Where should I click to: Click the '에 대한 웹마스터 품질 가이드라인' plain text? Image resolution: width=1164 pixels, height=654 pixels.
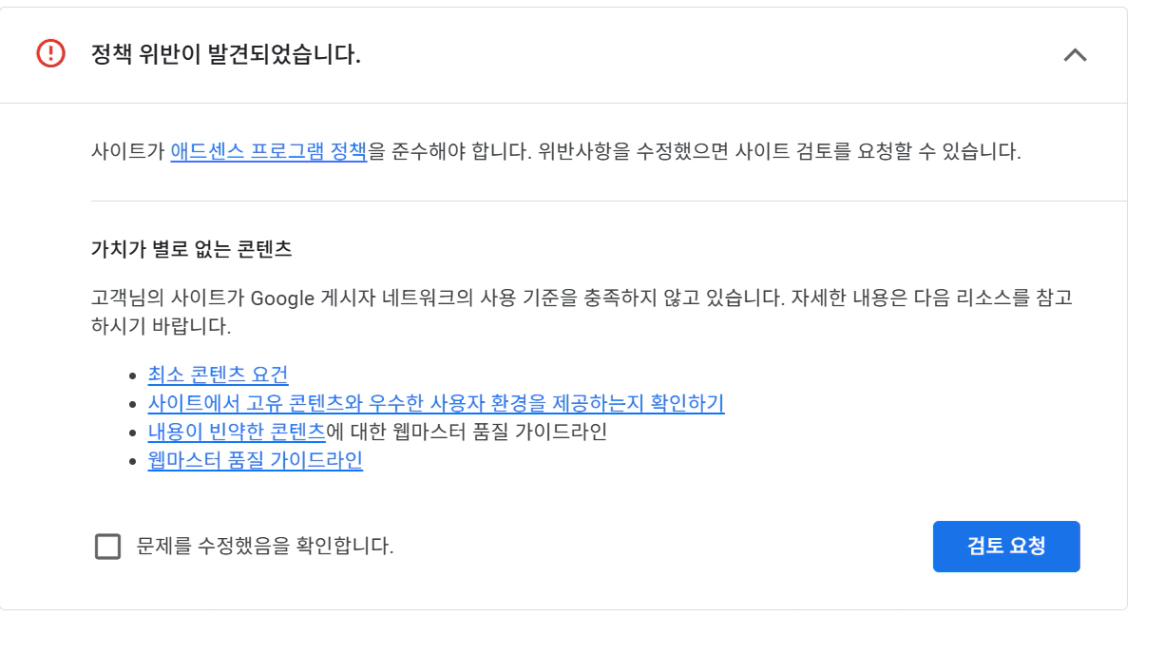point(467,432)
